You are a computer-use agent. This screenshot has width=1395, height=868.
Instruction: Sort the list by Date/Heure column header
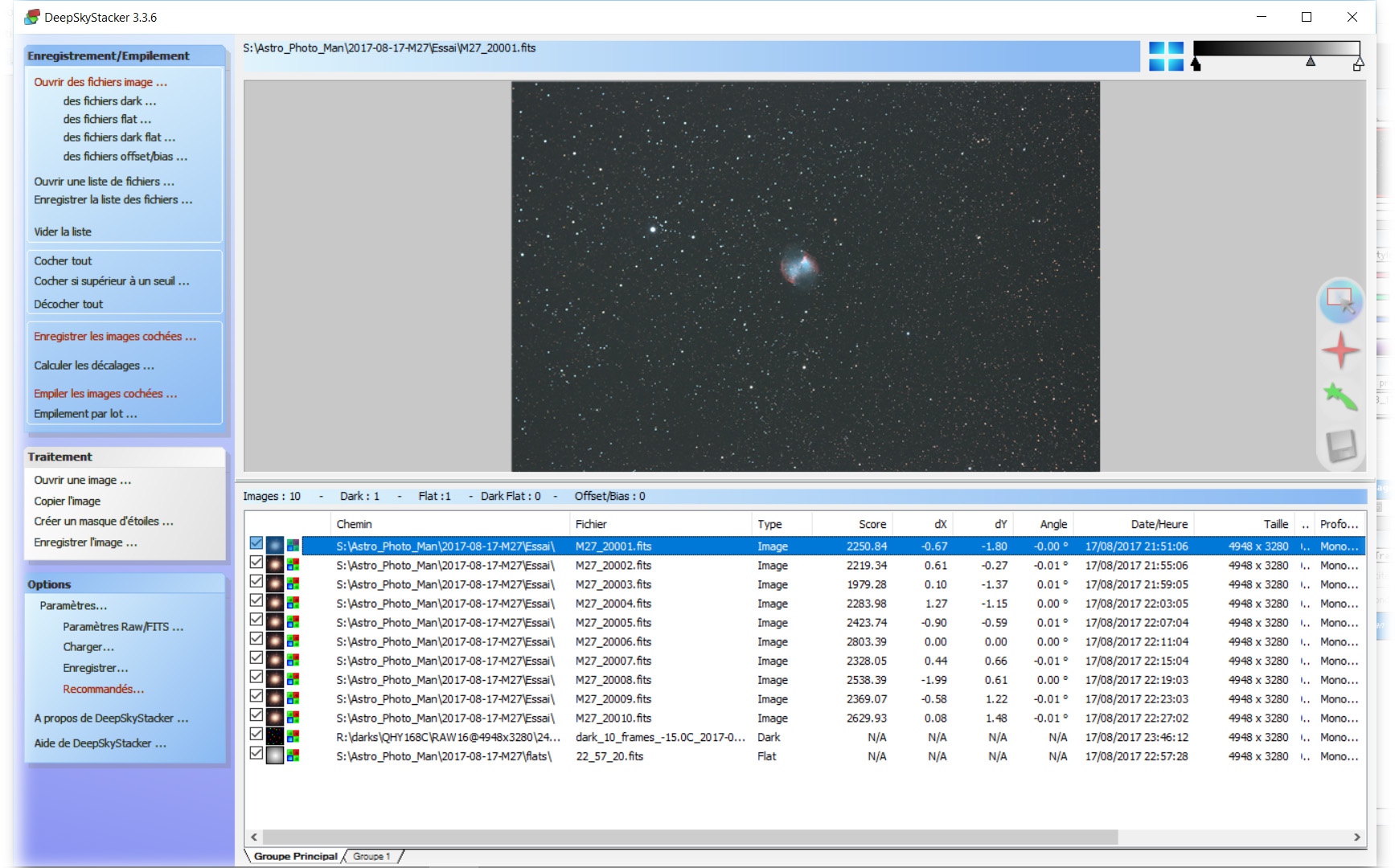tap(1134, 524)
